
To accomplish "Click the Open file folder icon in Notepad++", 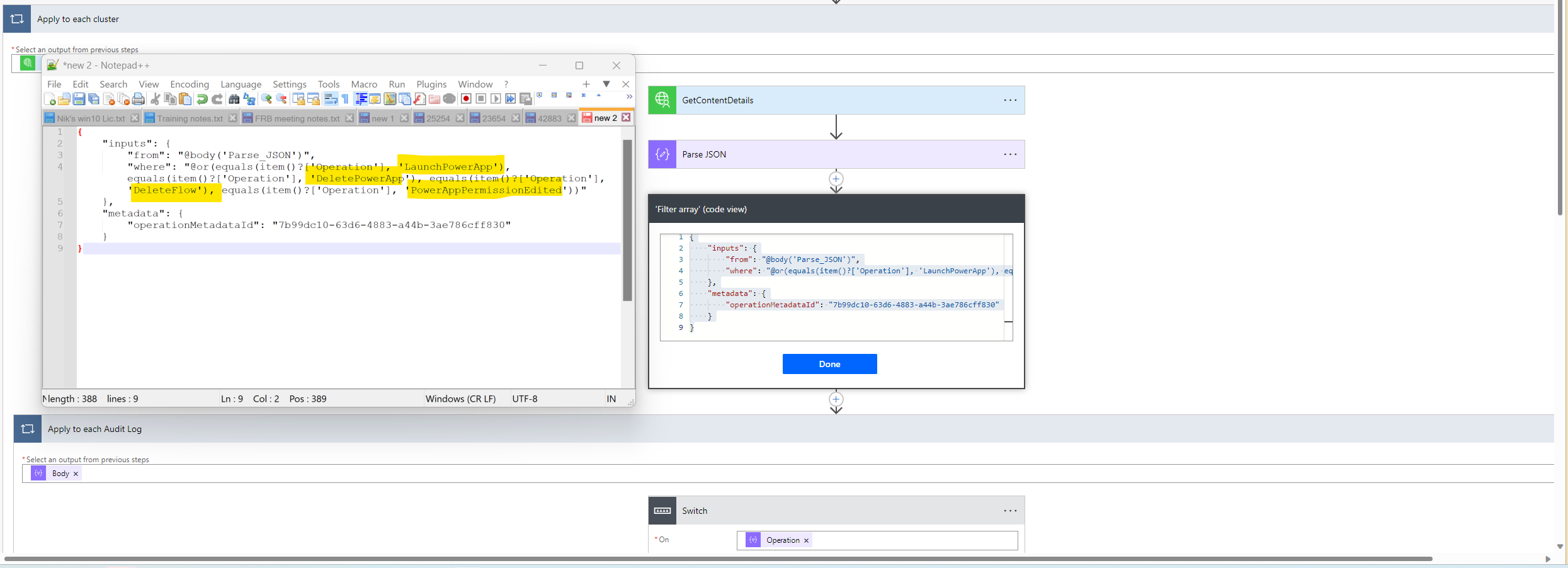I will coord(64,99).
